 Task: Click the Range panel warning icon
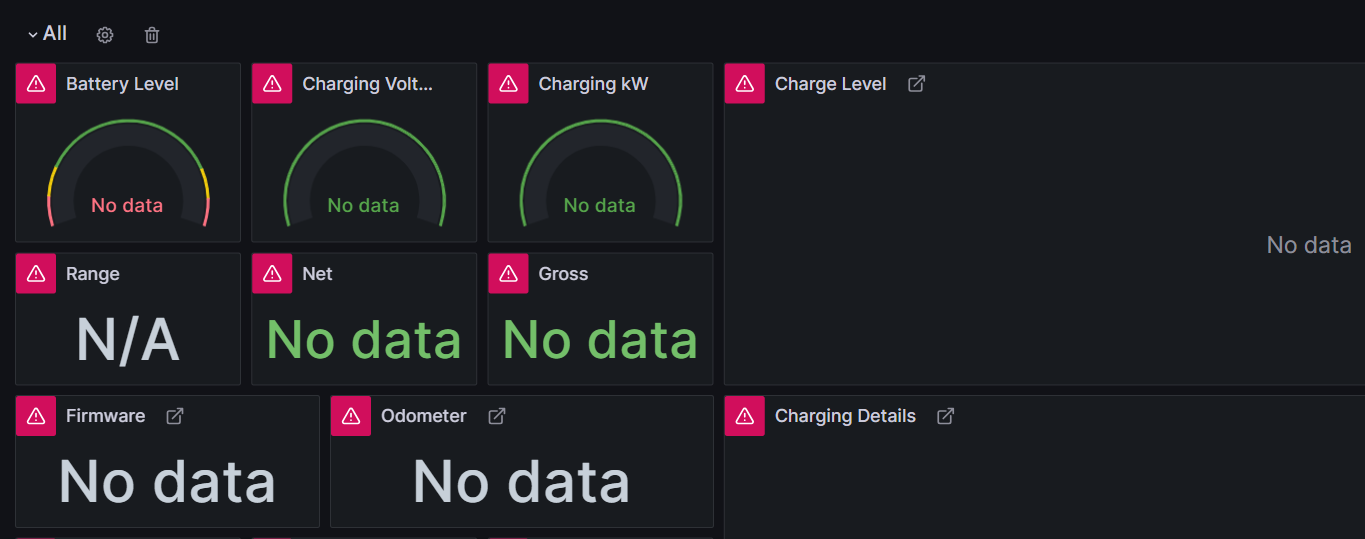[x=36, y=274]
